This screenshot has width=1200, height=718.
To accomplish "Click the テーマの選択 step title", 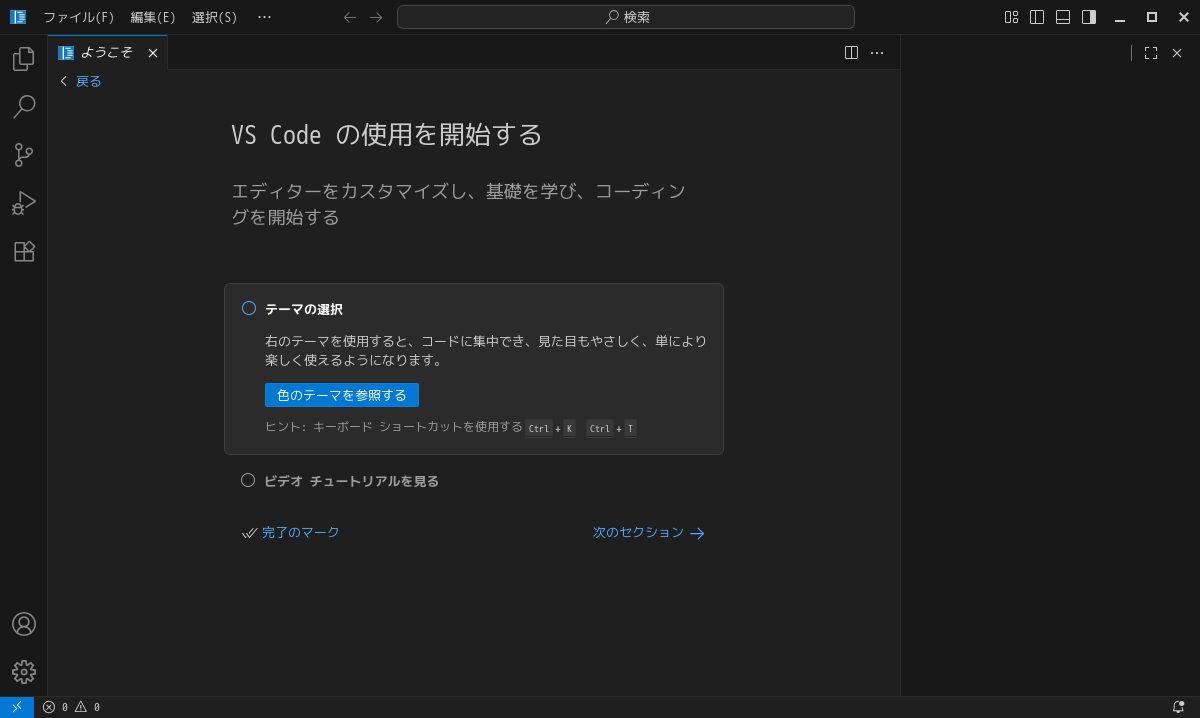I will (304, 309).
